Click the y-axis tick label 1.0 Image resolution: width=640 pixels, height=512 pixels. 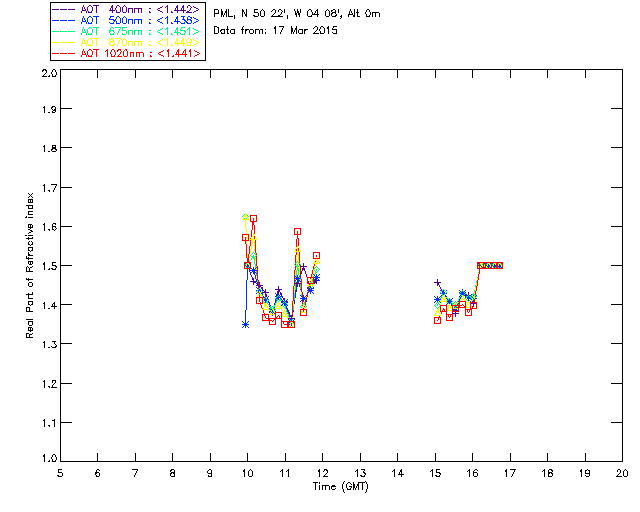click(x=49, y=458)
